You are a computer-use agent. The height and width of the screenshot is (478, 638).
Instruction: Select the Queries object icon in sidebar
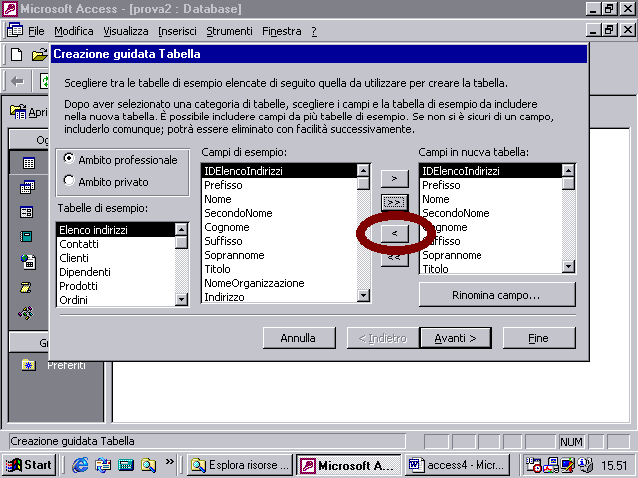pos(28,187)
